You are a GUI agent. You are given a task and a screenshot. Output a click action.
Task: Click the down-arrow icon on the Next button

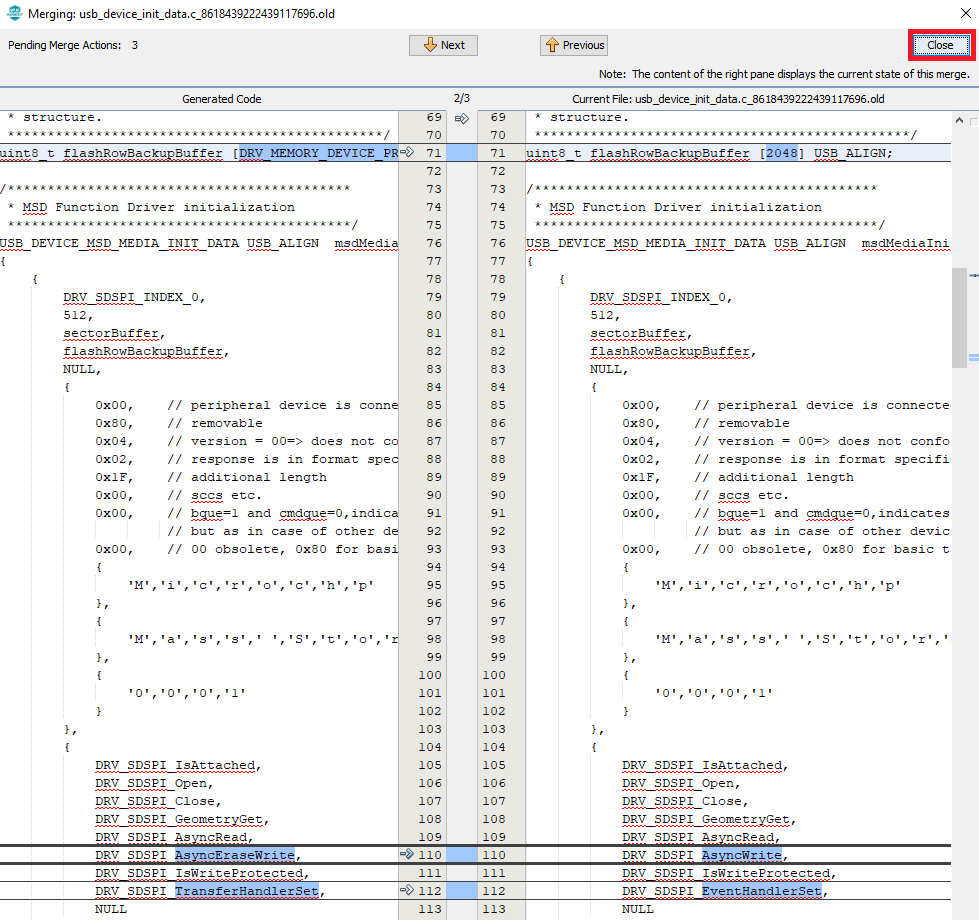tap(430, 45)
